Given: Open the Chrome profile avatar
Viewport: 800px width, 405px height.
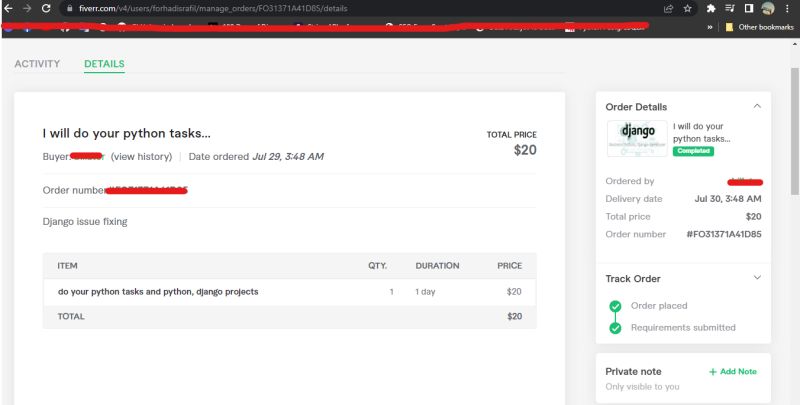Looking at the screenshot, I should coord(767,8).
